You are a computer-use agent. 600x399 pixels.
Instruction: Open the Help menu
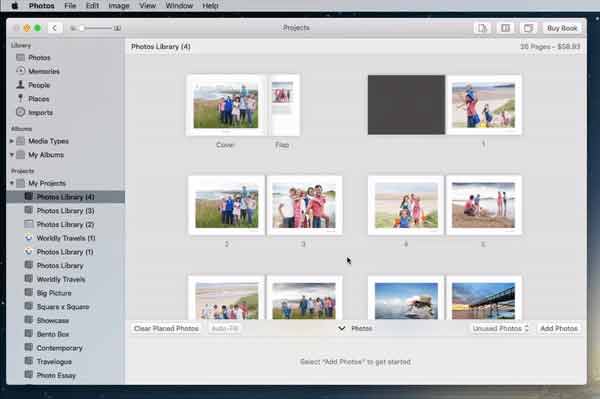[210, 6]
